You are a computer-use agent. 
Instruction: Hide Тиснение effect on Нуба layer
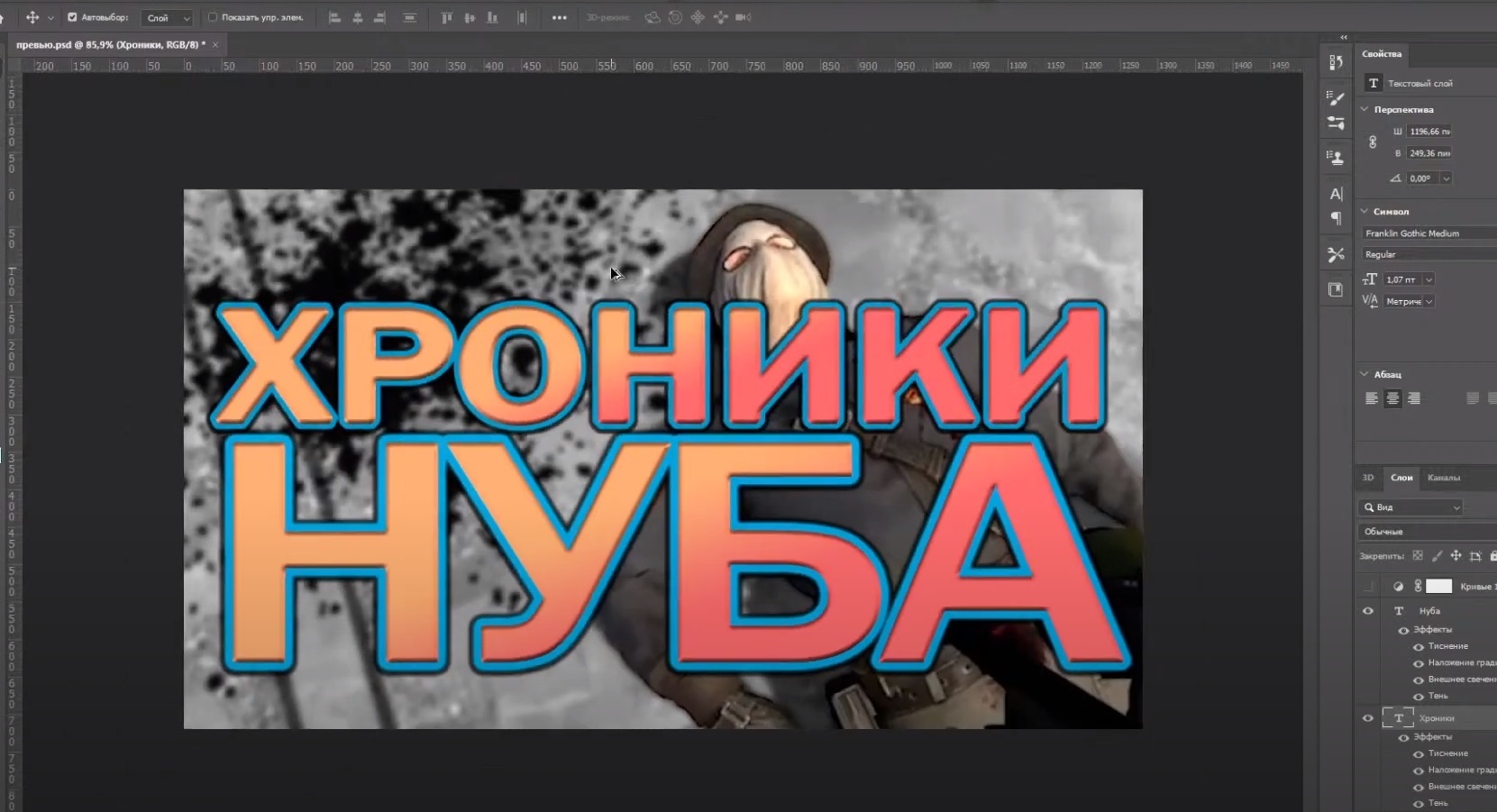pyautogui.click(x=1419, y=647)
